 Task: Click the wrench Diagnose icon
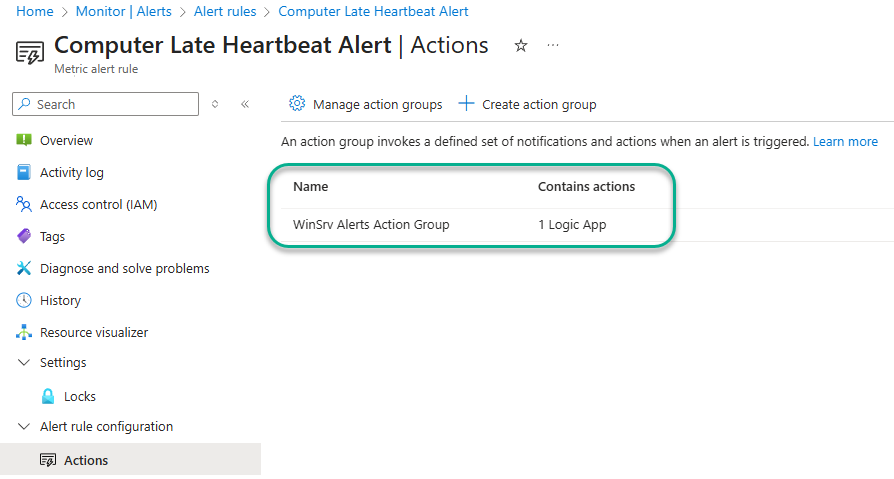[24, 268]
